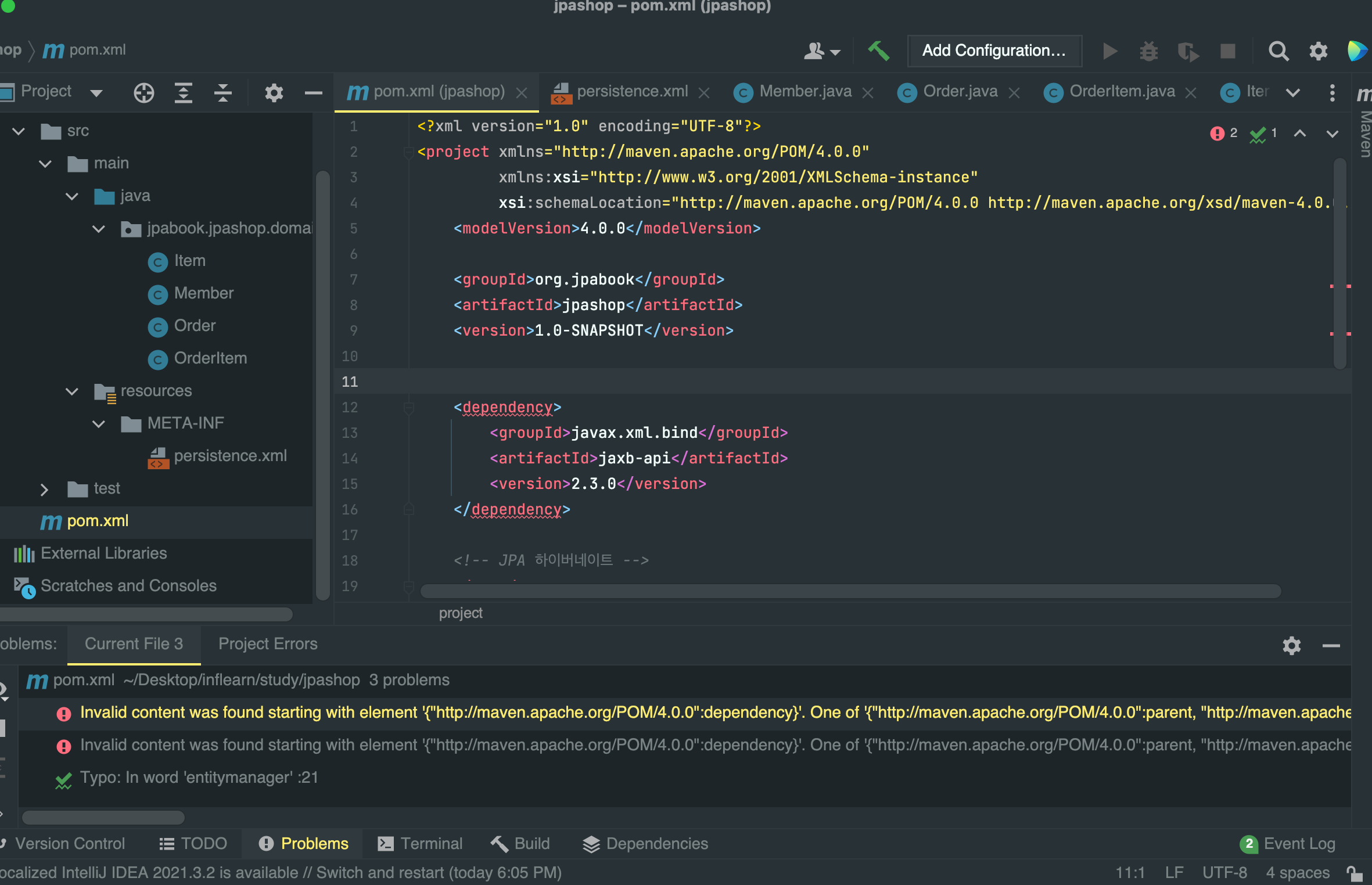Show hidden editor tabs dropdown
Image resolution: width=1372 pixels, height=885 pixels.
point(1292,92)
